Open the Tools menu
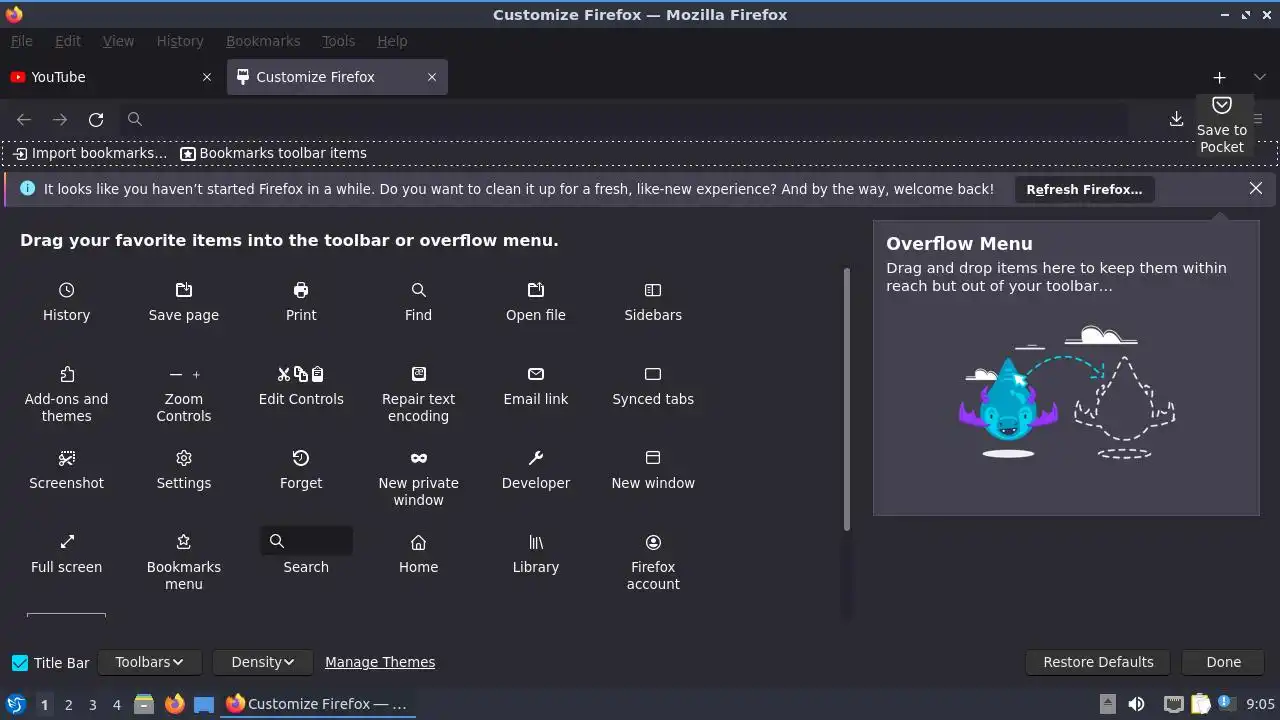This screenshot has width=1280, height=720. click(x=338, y=41)
